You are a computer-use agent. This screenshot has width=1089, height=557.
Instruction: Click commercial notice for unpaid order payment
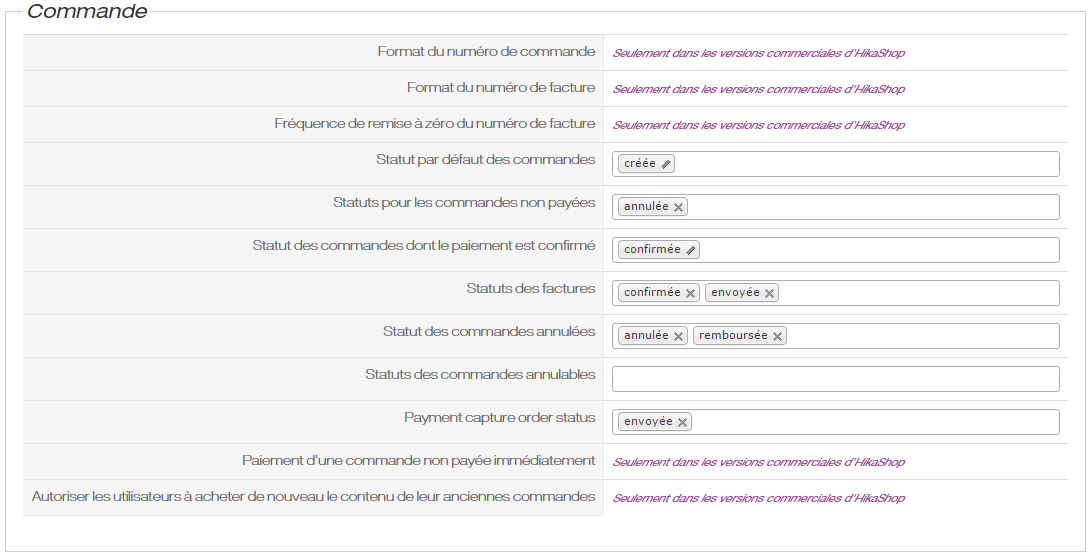[x=758, y=462]
